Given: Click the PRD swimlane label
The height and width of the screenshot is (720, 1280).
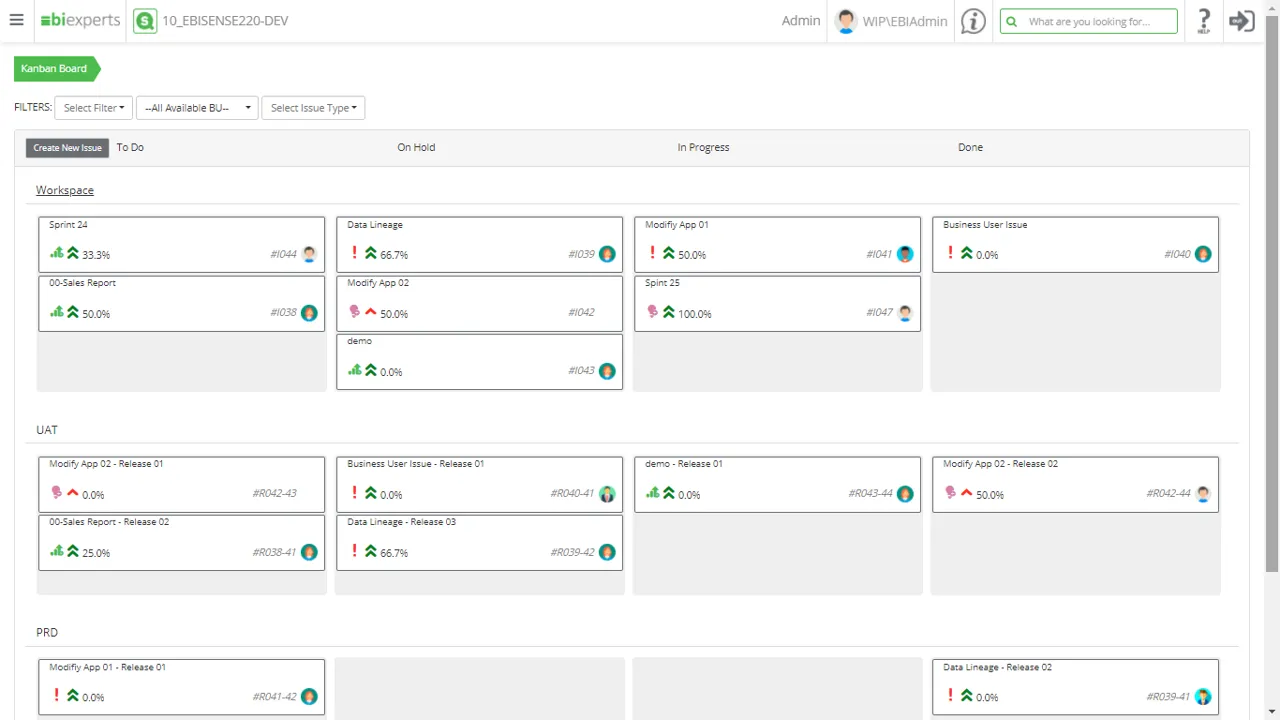Looking at the screenshot, I should pos(47,633).
